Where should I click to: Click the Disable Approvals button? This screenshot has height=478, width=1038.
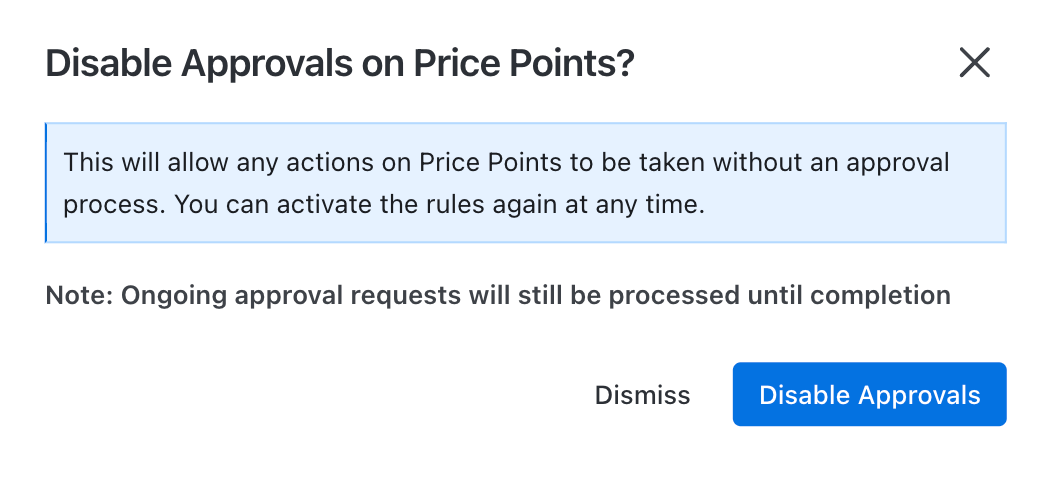tap(869, 394)
